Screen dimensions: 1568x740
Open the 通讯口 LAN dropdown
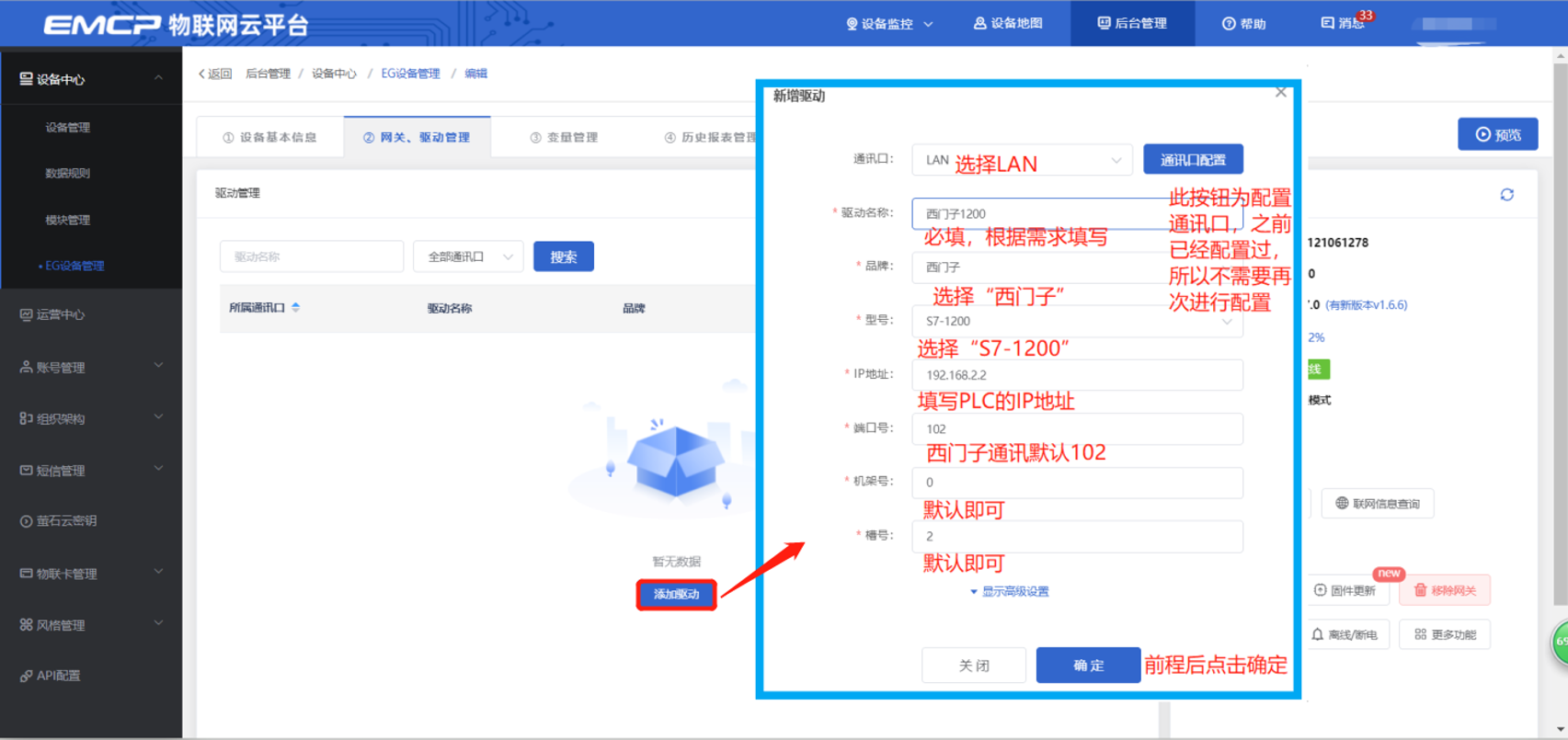[x=1022, y=160]
